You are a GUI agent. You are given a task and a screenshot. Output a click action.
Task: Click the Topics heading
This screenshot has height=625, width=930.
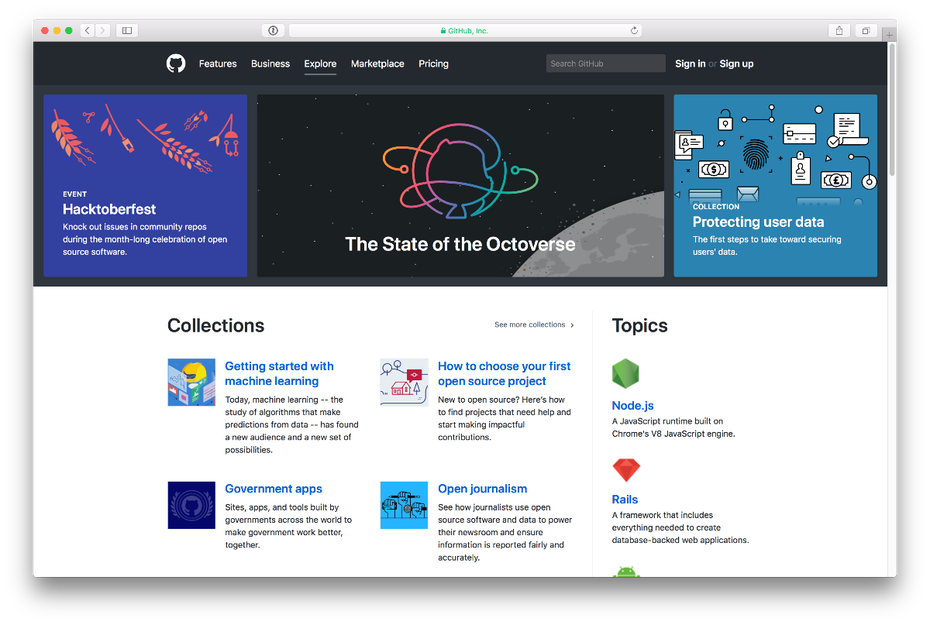coord(639,326)
